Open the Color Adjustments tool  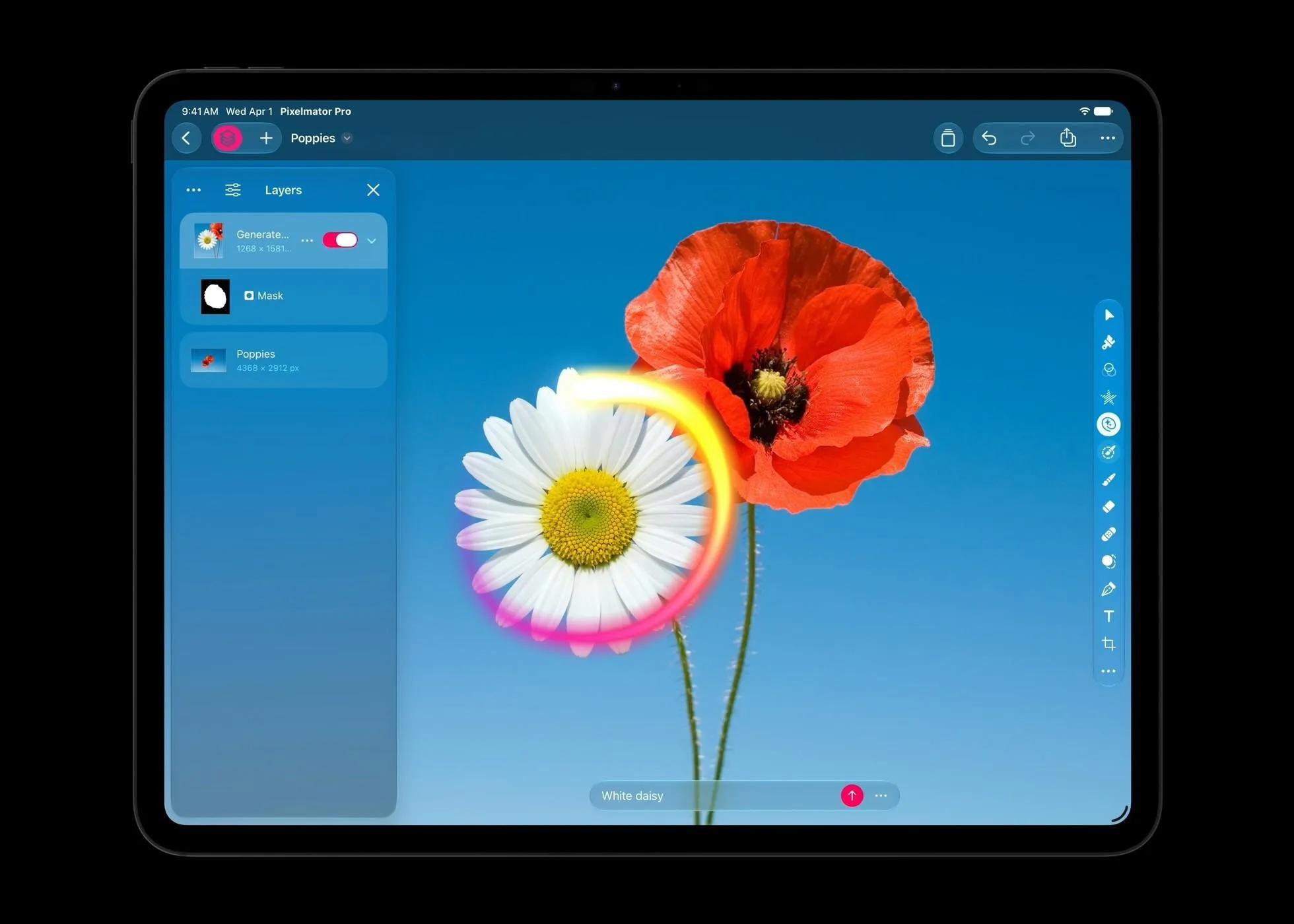click(1108, 370)
